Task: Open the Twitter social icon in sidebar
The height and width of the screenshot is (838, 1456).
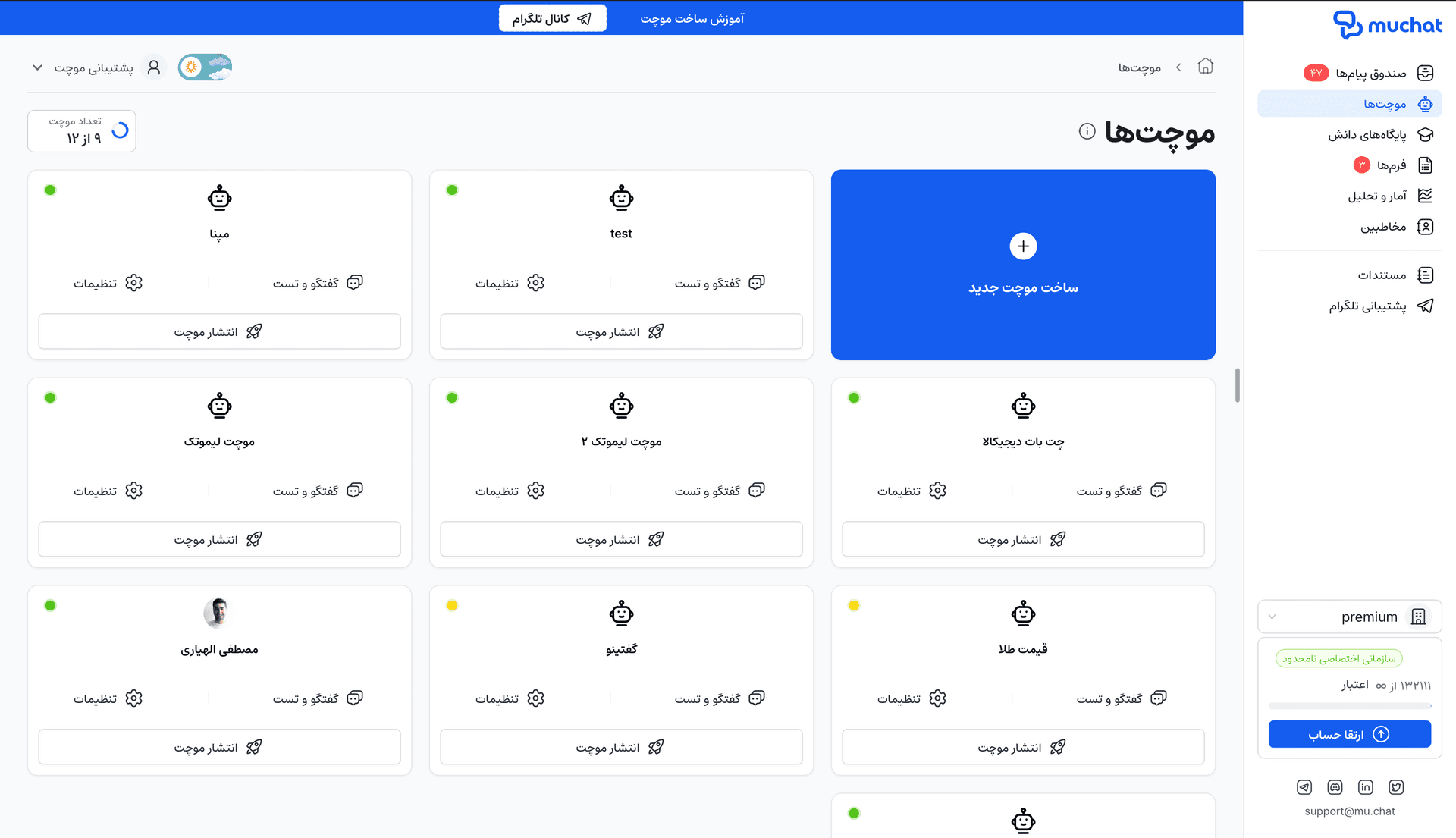Action: (x=1396, y=787)
